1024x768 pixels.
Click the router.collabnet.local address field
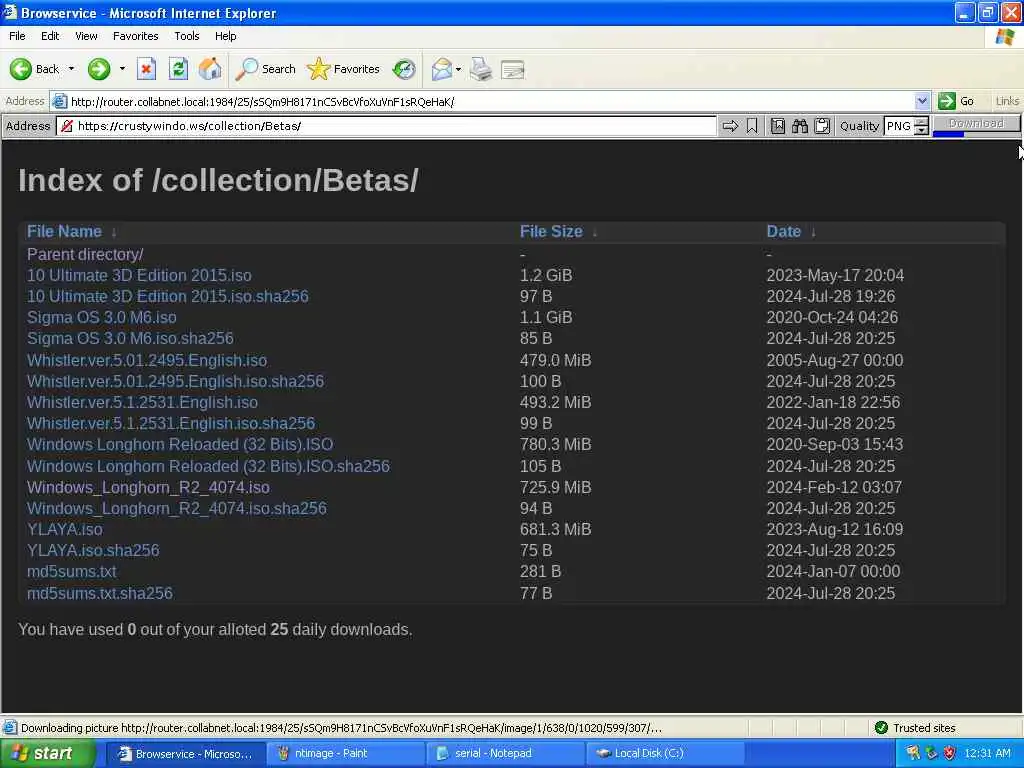click(490, 101)
